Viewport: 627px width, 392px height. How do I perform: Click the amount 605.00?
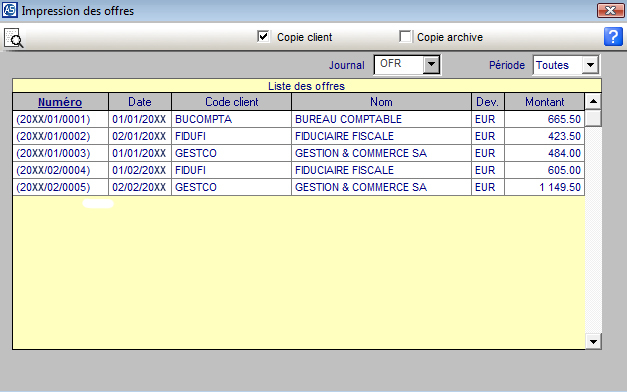point(564,170)
